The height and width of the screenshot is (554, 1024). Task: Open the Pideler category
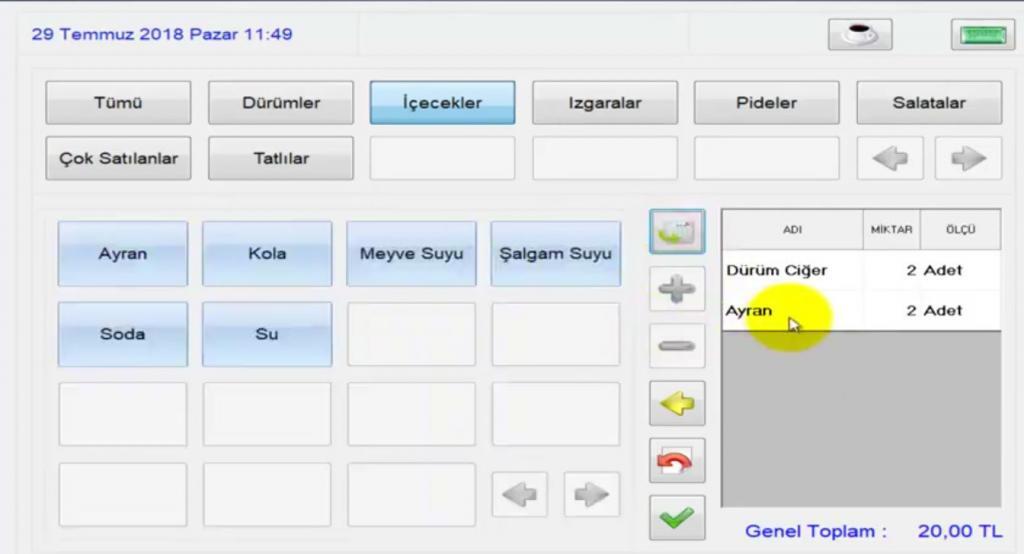[x=767, y=103]
